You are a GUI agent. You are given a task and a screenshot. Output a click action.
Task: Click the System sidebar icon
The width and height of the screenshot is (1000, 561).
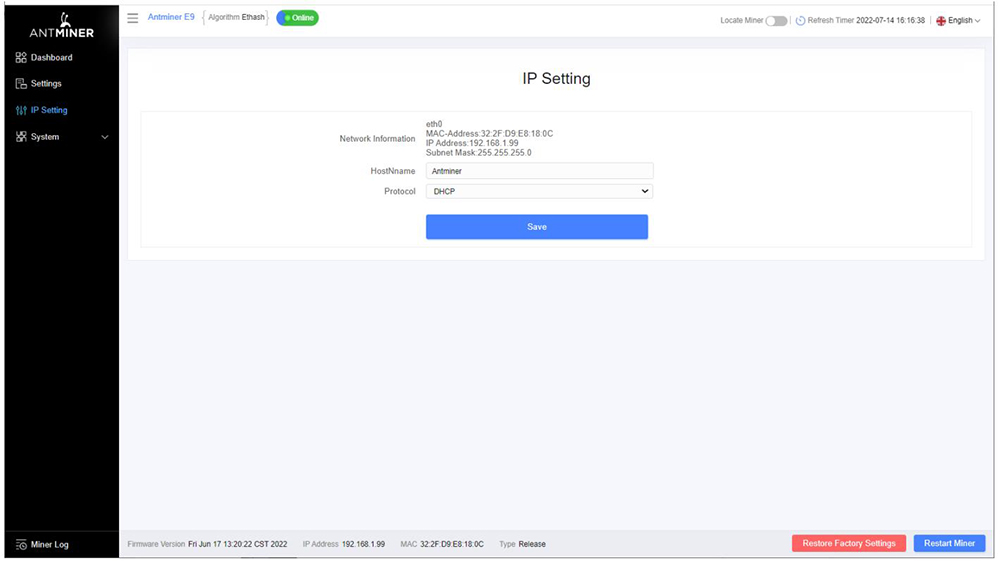(x=21, y=137)
